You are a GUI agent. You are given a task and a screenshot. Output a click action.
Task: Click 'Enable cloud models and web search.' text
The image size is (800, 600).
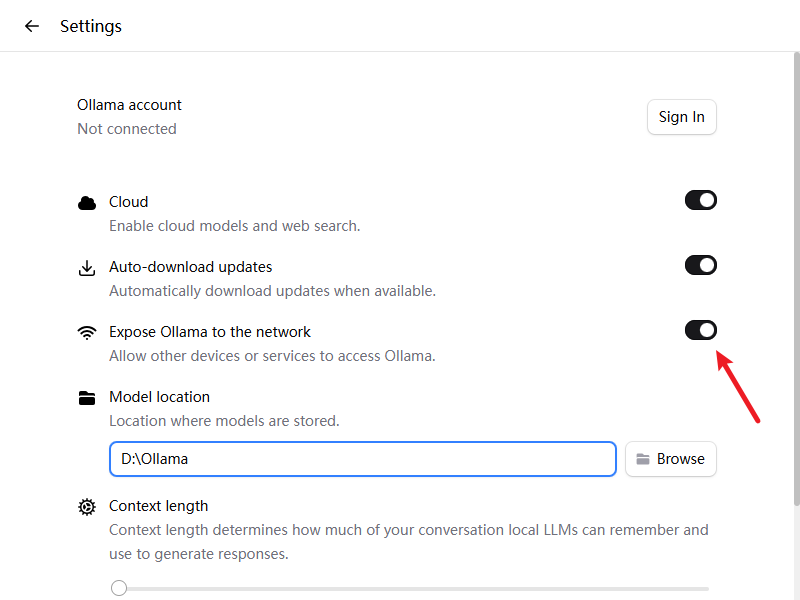coord(235,226)
